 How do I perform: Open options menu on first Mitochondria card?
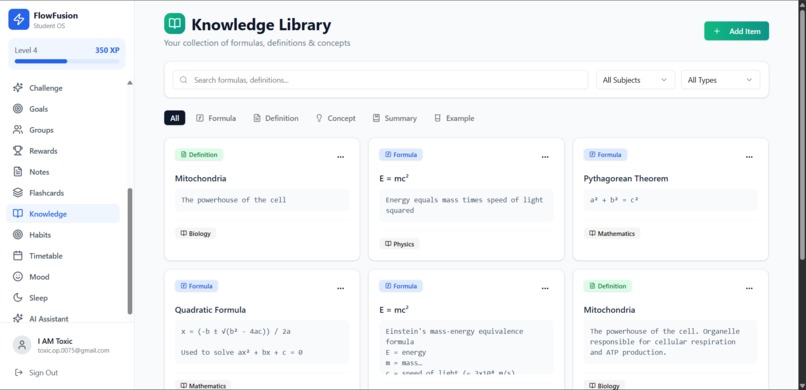(340, 157)
